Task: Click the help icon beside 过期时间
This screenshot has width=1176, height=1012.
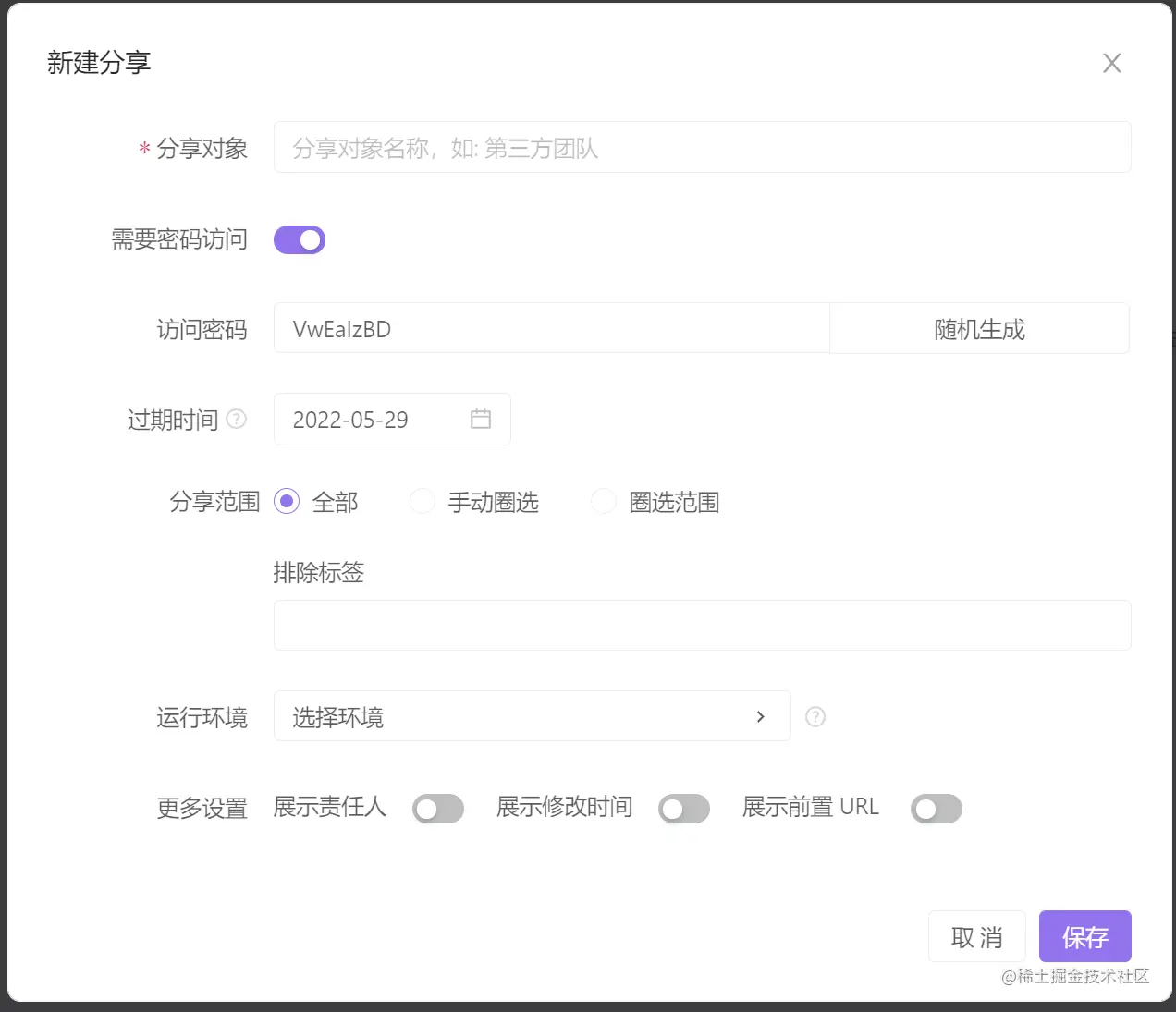Action: pos(238,419)
